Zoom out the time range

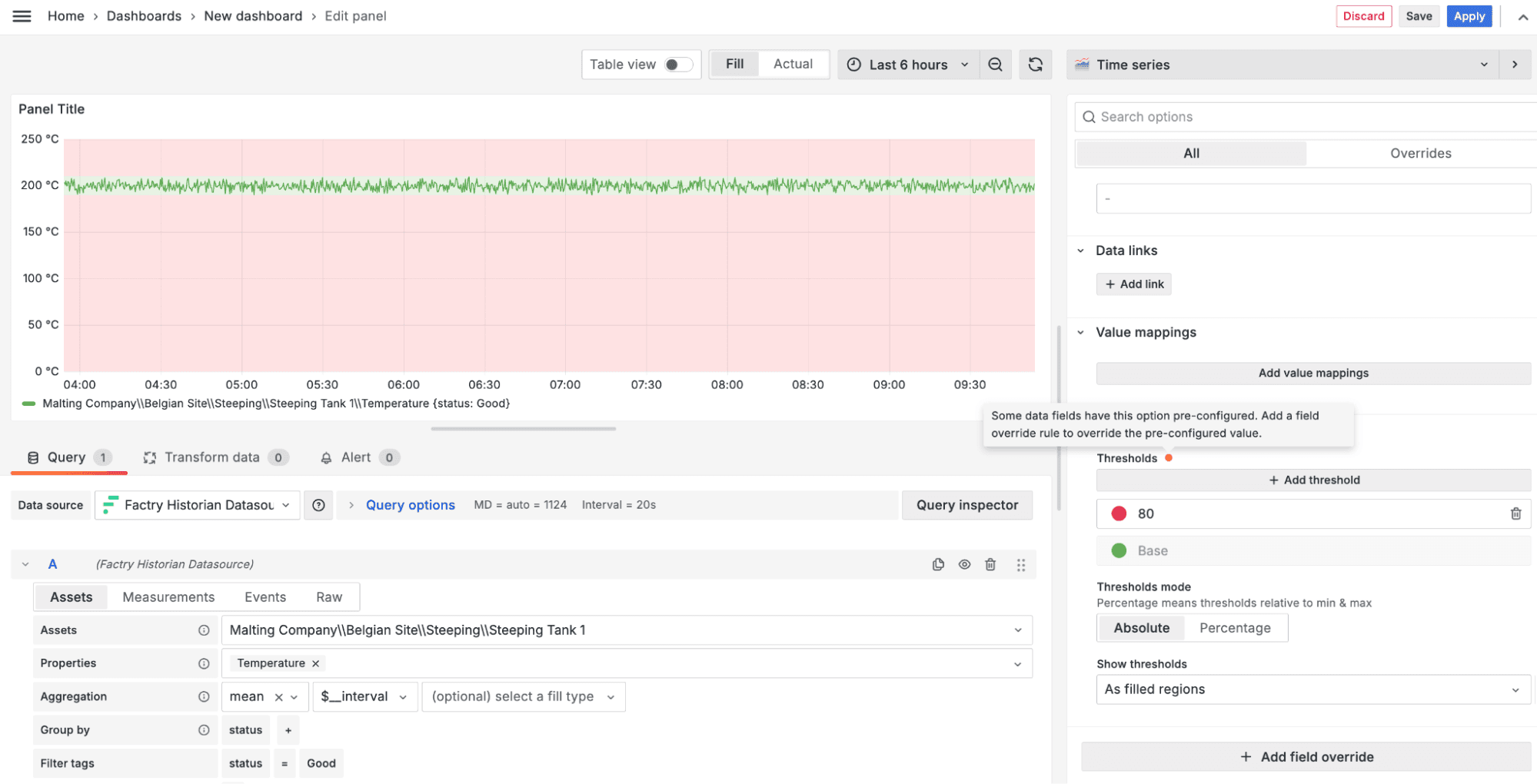click(995, 65)
